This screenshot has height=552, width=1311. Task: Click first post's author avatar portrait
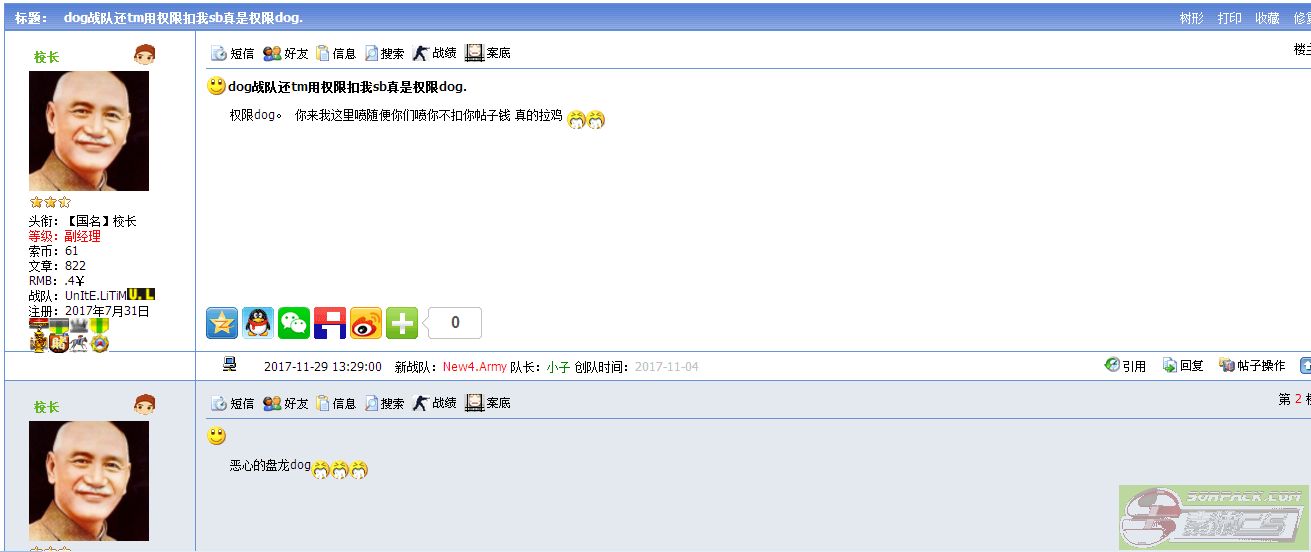click(x=89, y=131)
